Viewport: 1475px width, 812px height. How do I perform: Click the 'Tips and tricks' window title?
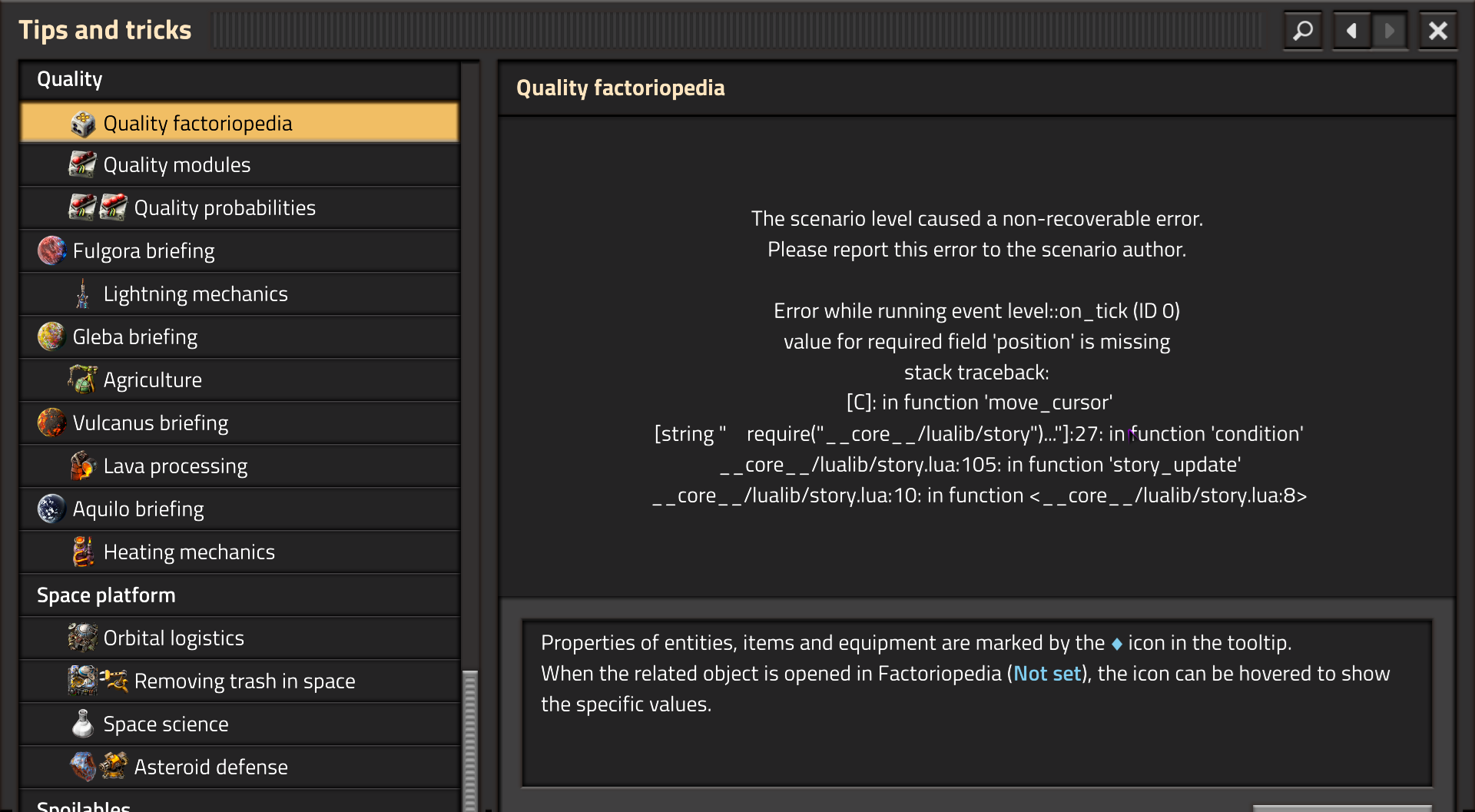pos(105,30)
